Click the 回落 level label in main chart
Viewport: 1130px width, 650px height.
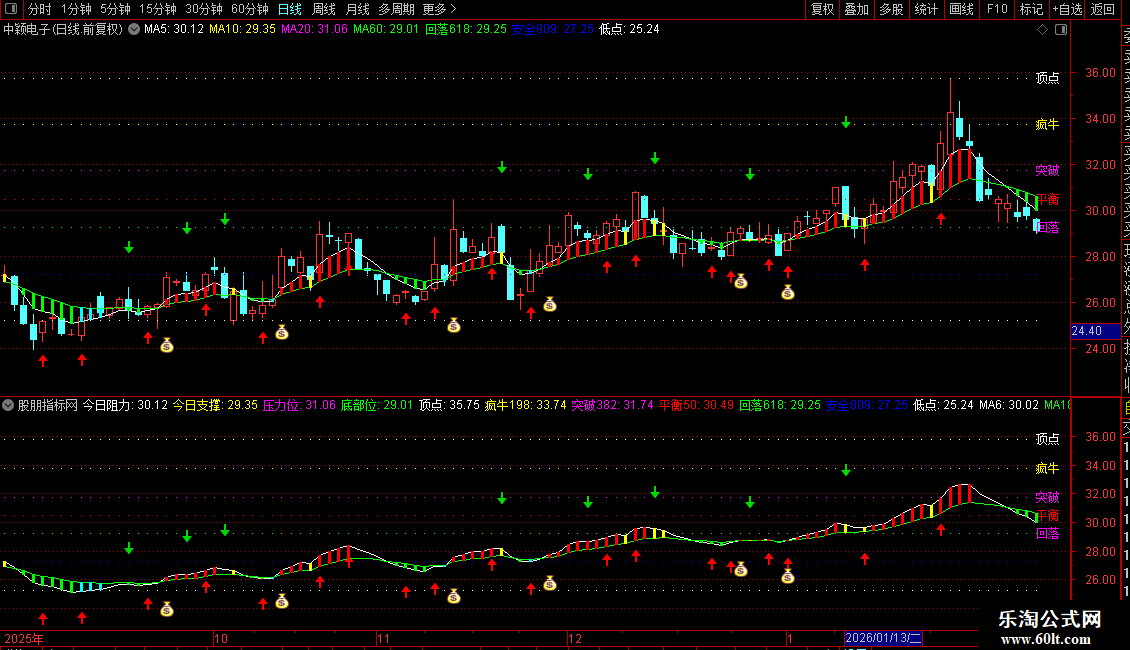point(1047,227)
